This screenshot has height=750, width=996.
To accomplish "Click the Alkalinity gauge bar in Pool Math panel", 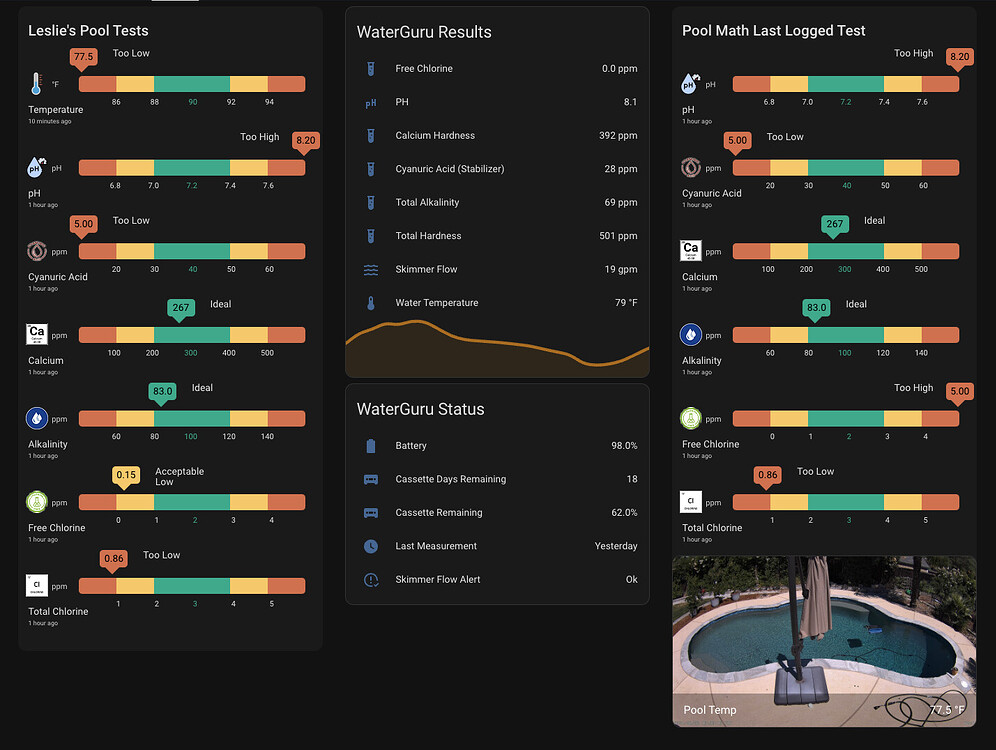I will [x=845, y=335].
